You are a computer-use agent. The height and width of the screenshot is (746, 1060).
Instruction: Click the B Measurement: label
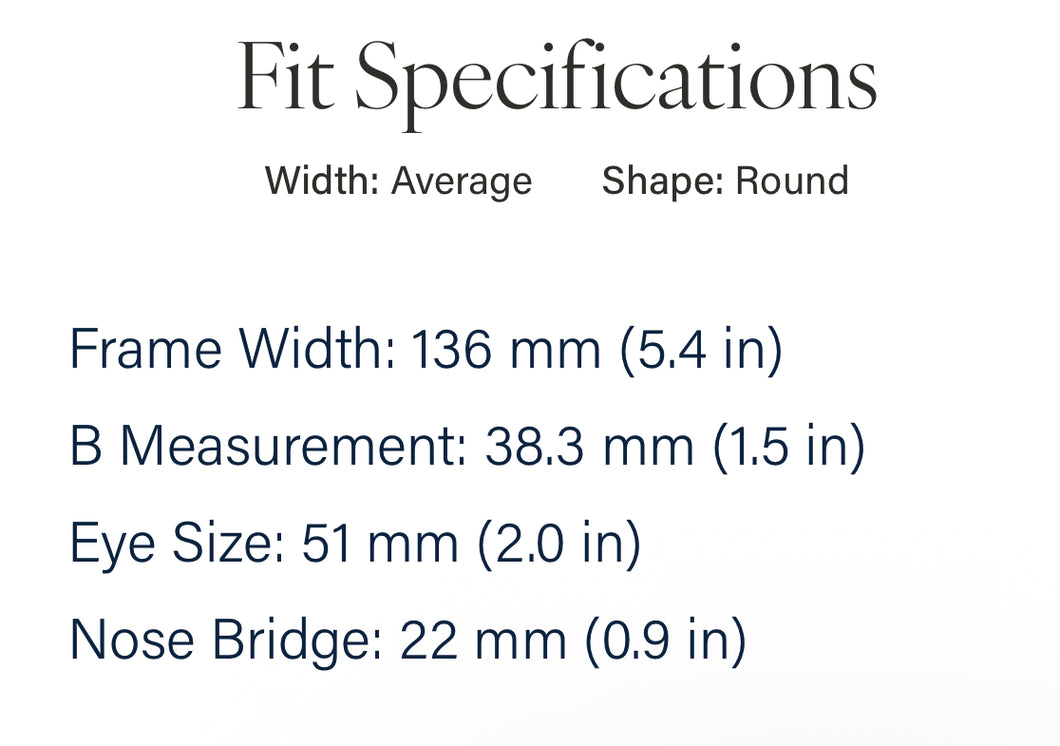(268, 446)
